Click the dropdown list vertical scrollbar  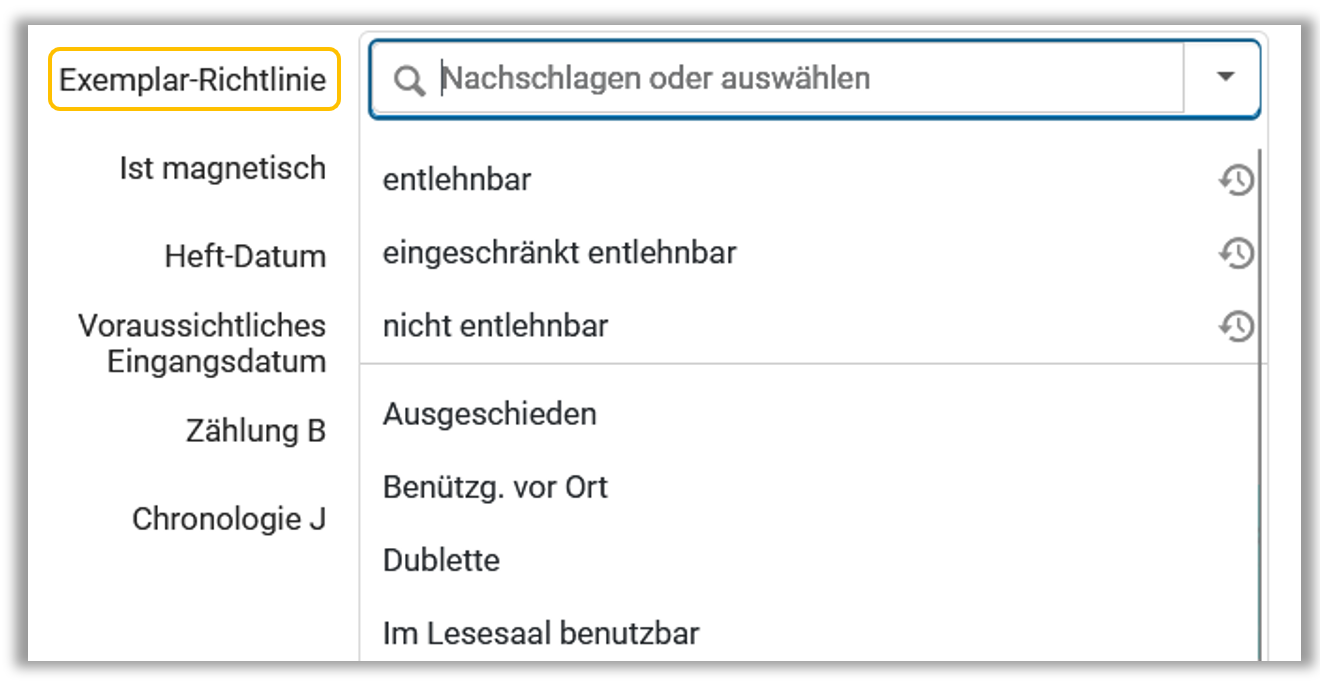pos(1258,400)
